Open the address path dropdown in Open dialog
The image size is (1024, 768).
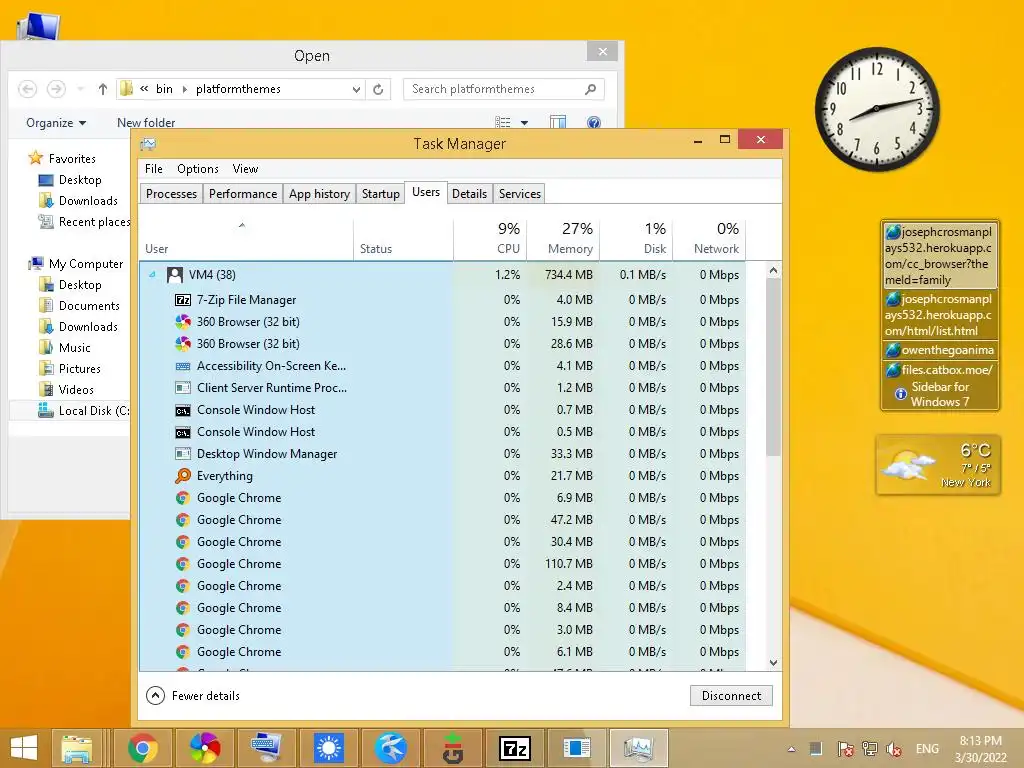(x=357, y=89)
